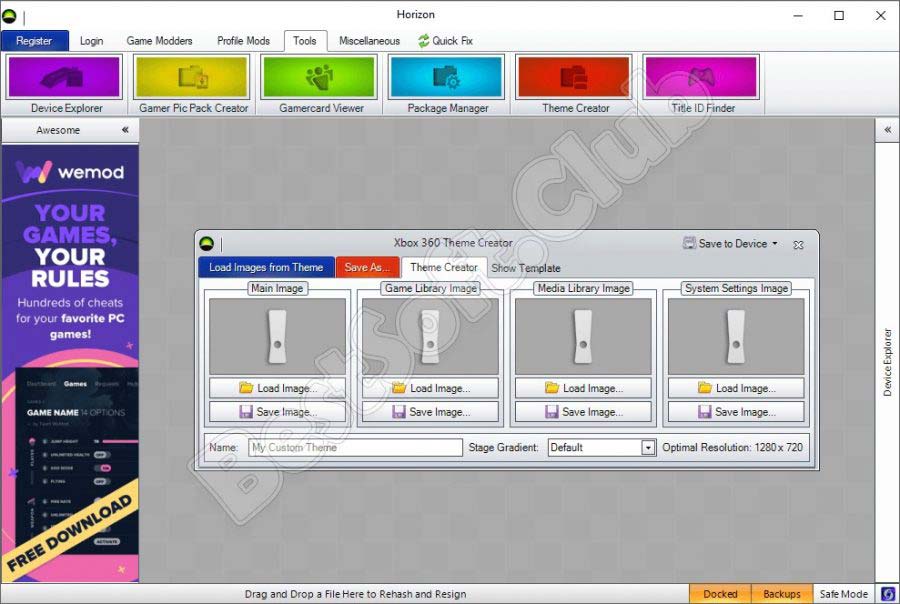The width and height of the screenshot is (900, 604).
Task: Switch to the Game Modders tab
Action: pyautogui.click(x=159, y=41)
